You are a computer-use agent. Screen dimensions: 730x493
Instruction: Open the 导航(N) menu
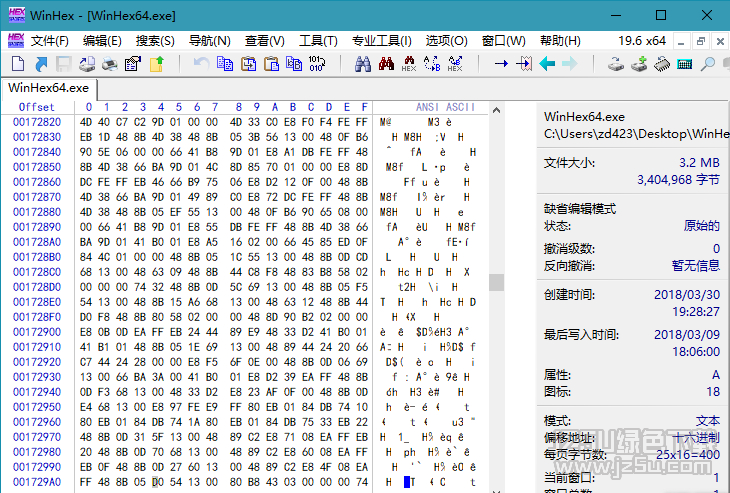(x=210, y=41)
